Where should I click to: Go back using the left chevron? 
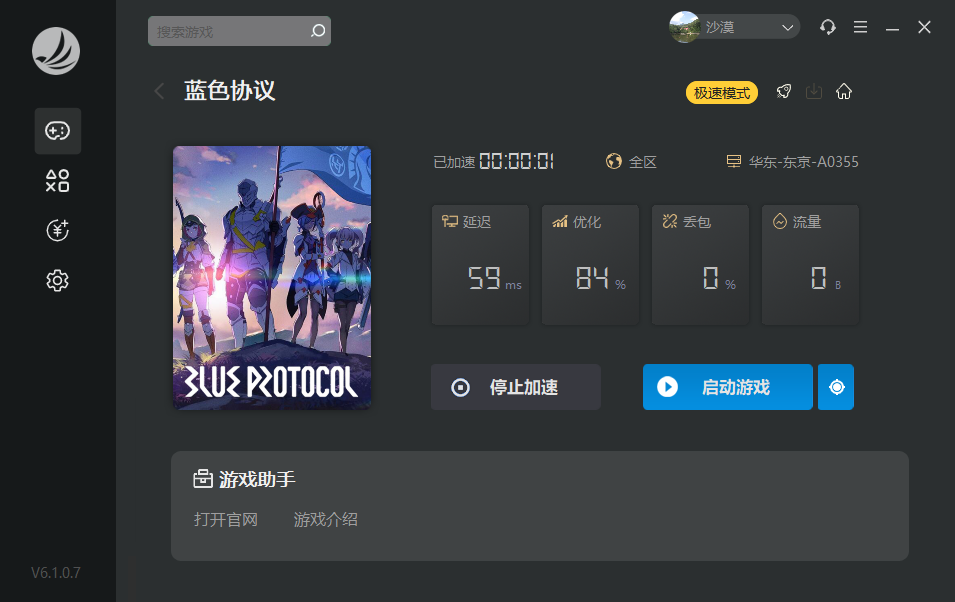coord(160,91)
